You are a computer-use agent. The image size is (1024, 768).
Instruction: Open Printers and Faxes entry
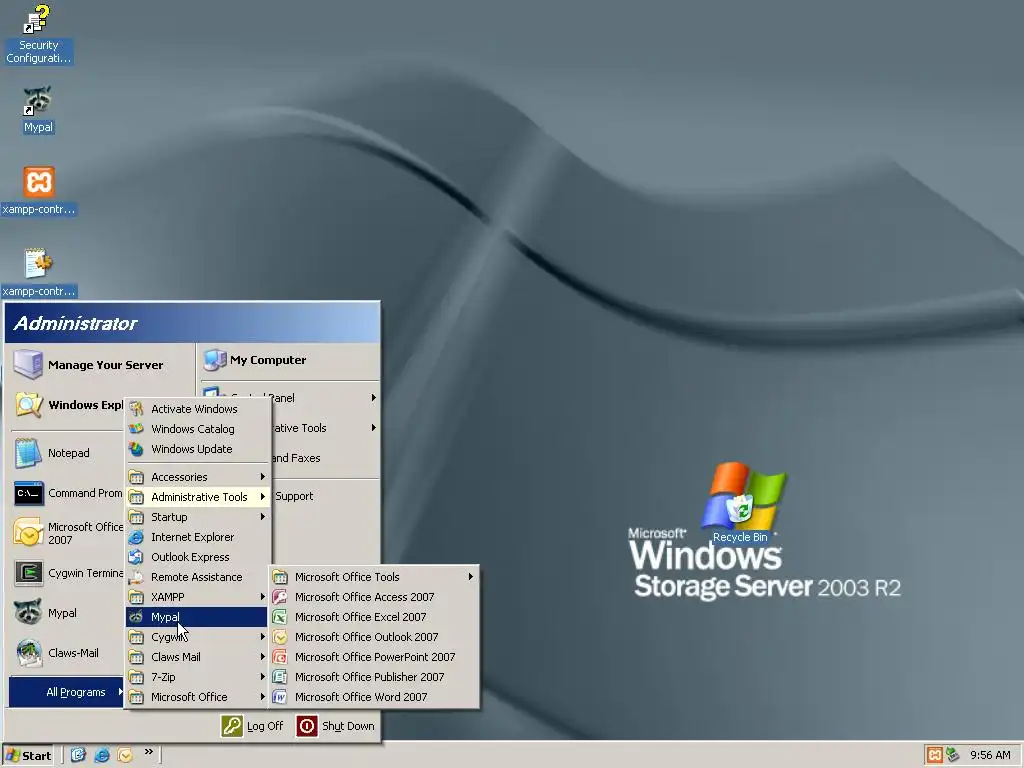pyautogui.click(x=325, y=458)
